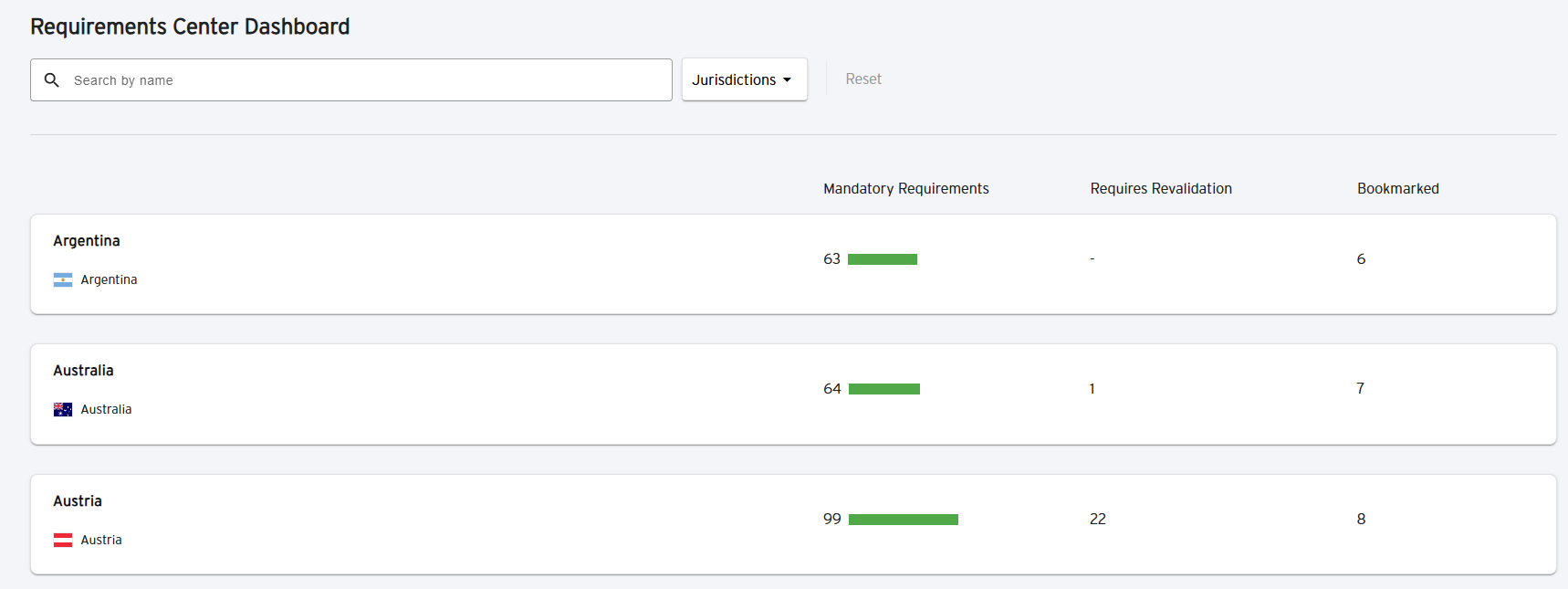This screenshot has height=589, width=1568.
Task: Click the Reset button
Action: pyautogui.click(x=862, y=79)
